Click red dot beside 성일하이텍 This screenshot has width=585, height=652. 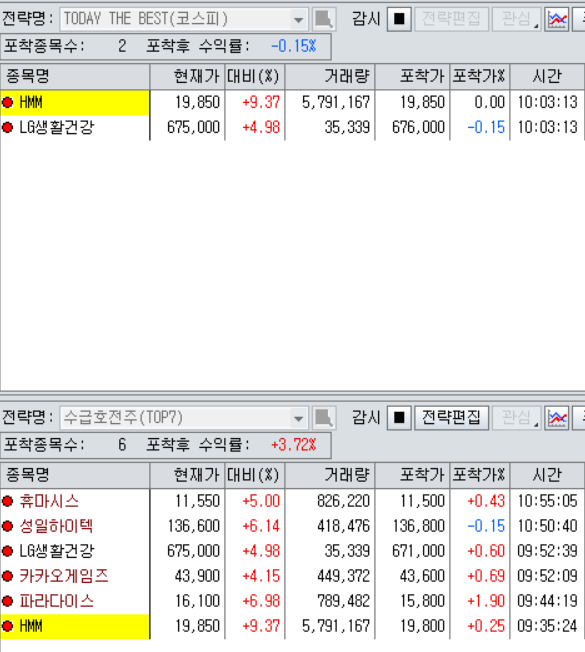tap(7, 526)
